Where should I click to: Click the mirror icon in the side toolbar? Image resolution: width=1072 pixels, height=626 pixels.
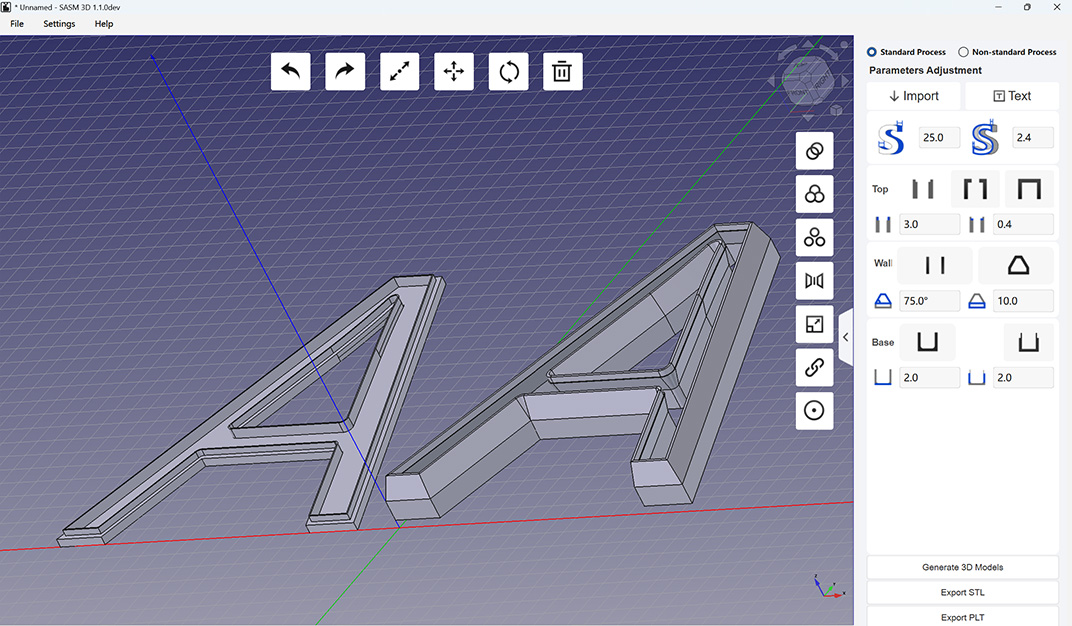pyautogui.click(x=814, y=281)
